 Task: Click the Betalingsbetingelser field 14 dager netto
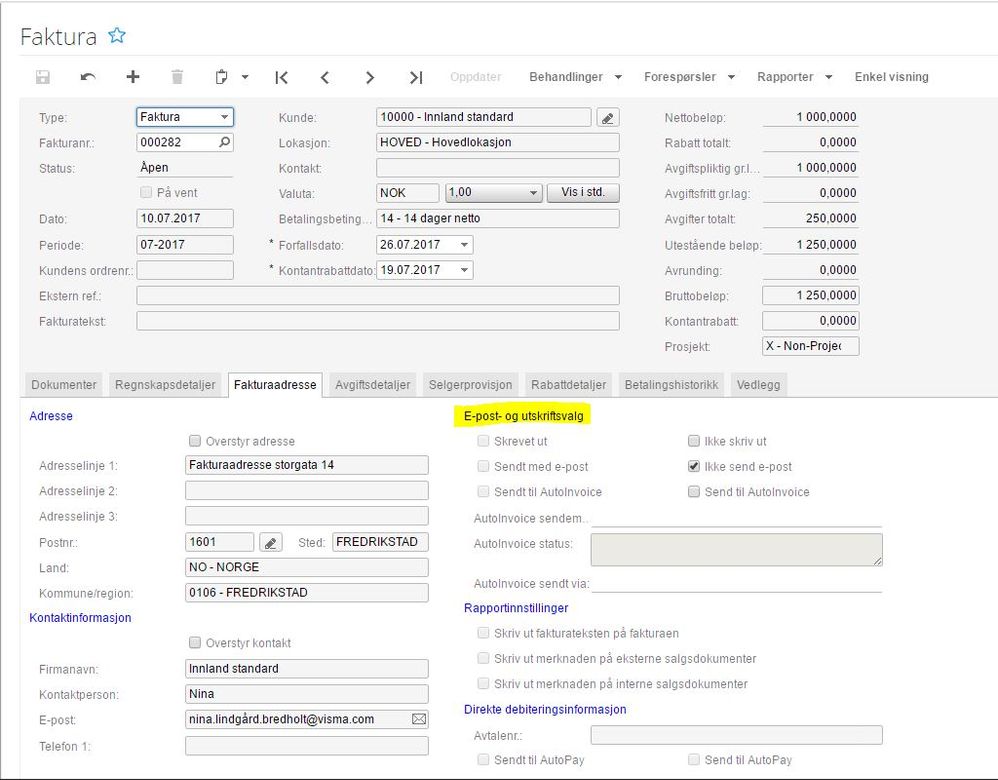point(498,218)
